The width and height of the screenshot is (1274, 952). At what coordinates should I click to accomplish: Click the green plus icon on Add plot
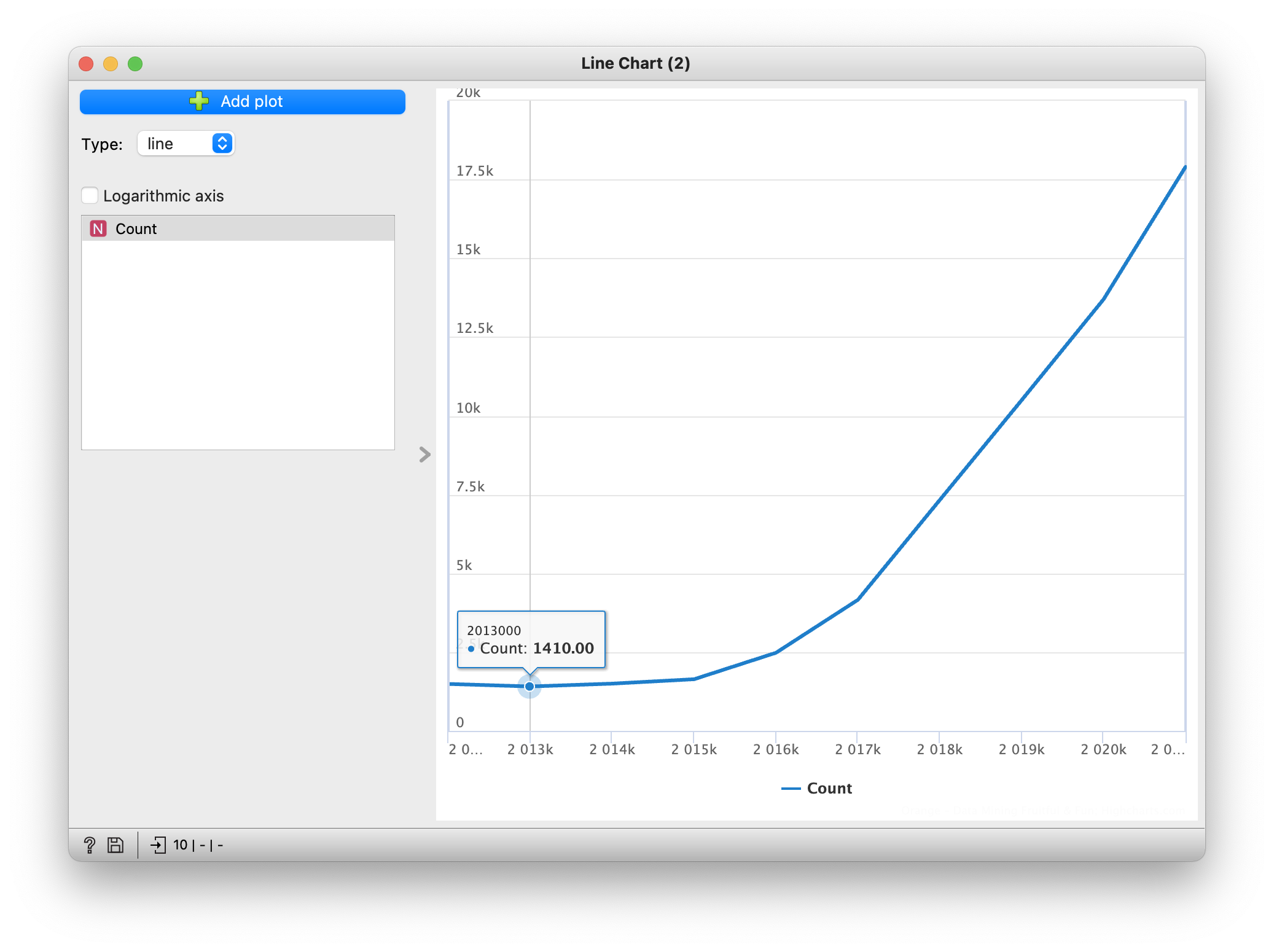click(x=200, y=101)
